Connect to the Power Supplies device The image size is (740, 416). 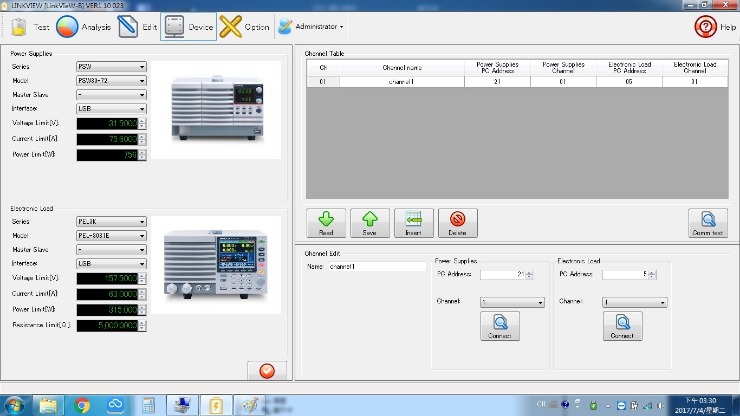click(x=499, y=326)
